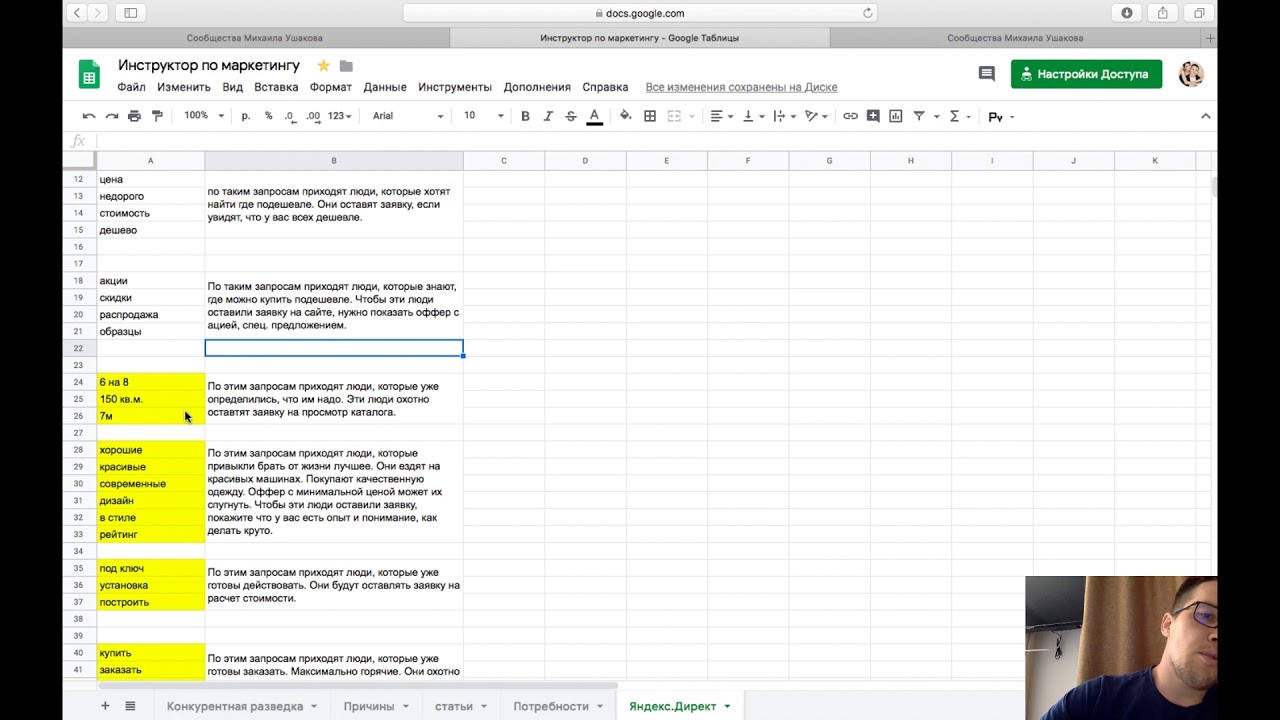Open the Формат menu
This screenshot has height=720, width=1280.
[x=330, y=87]
